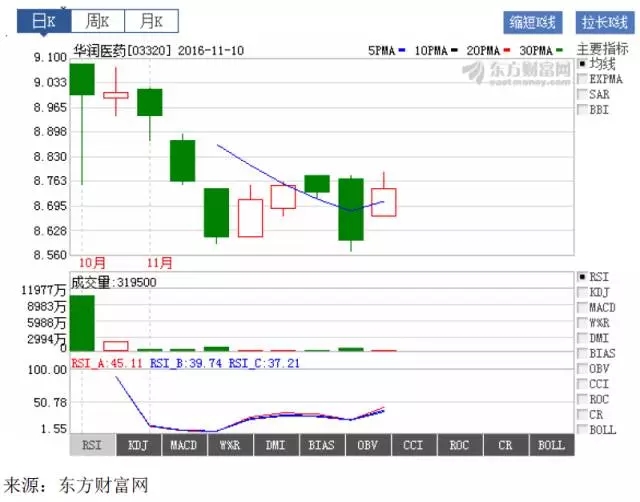Enable the SAR main indicator checkbox
Viewport: 640px width, 502px height.
click(582, 94)
